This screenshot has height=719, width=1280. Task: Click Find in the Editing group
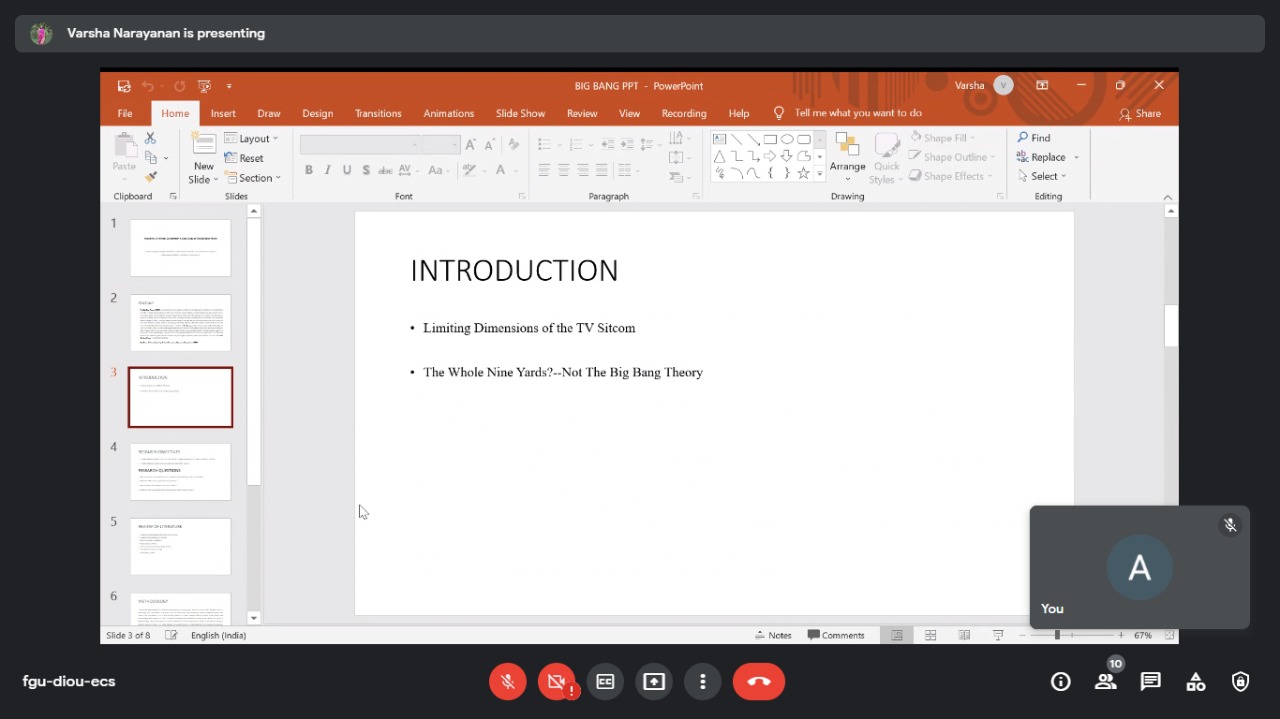(x=1034, y=138)
